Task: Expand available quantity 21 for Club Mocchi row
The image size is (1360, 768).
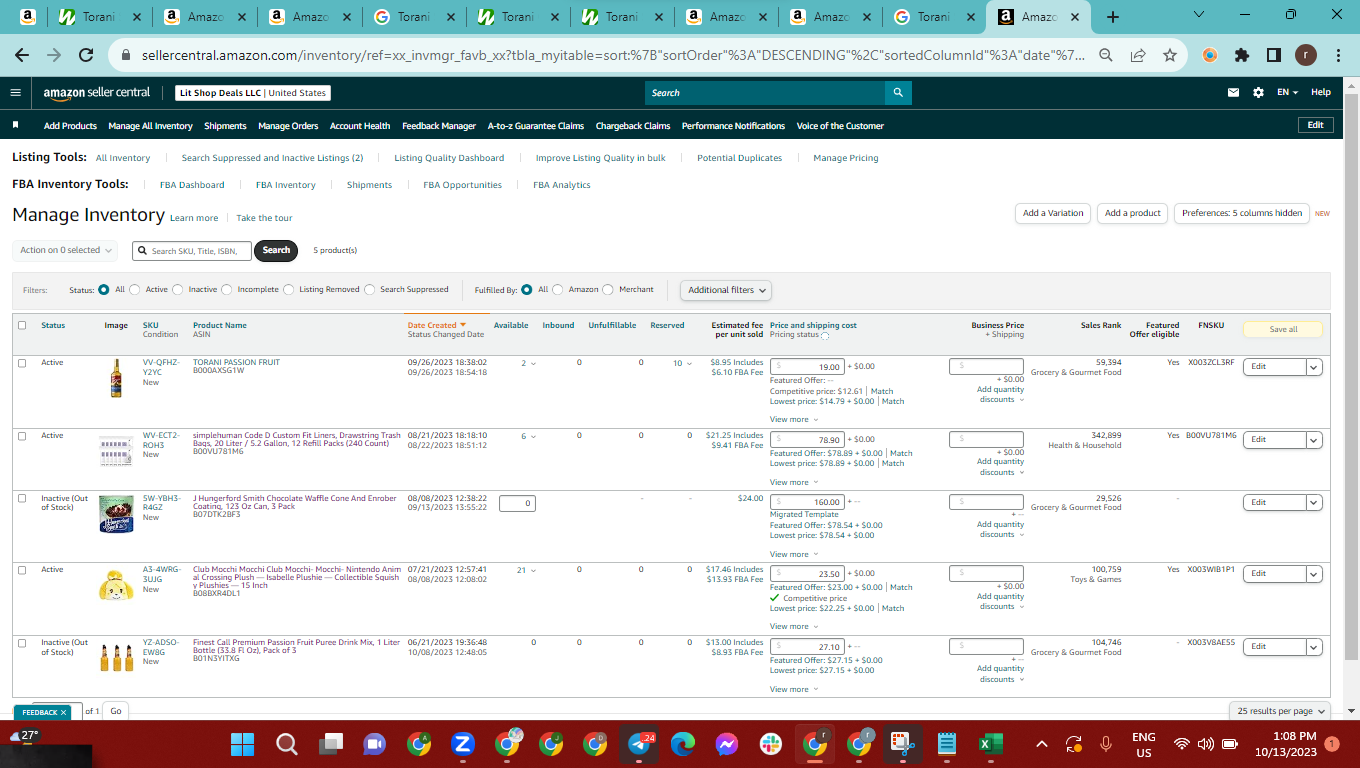Action: [526, 570]
